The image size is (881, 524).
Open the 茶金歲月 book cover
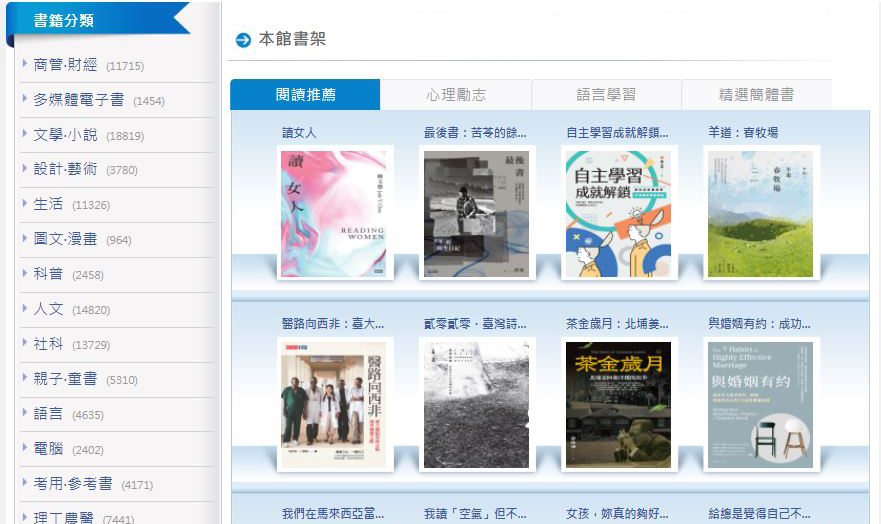618,404
